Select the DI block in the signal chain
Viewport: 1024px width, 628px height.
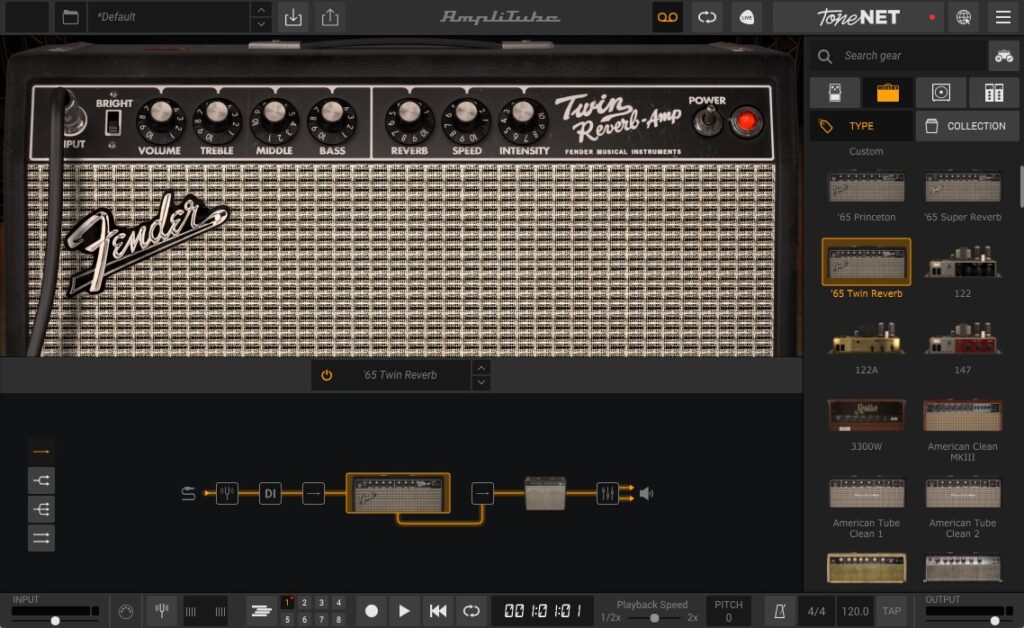tap(270, 493)
